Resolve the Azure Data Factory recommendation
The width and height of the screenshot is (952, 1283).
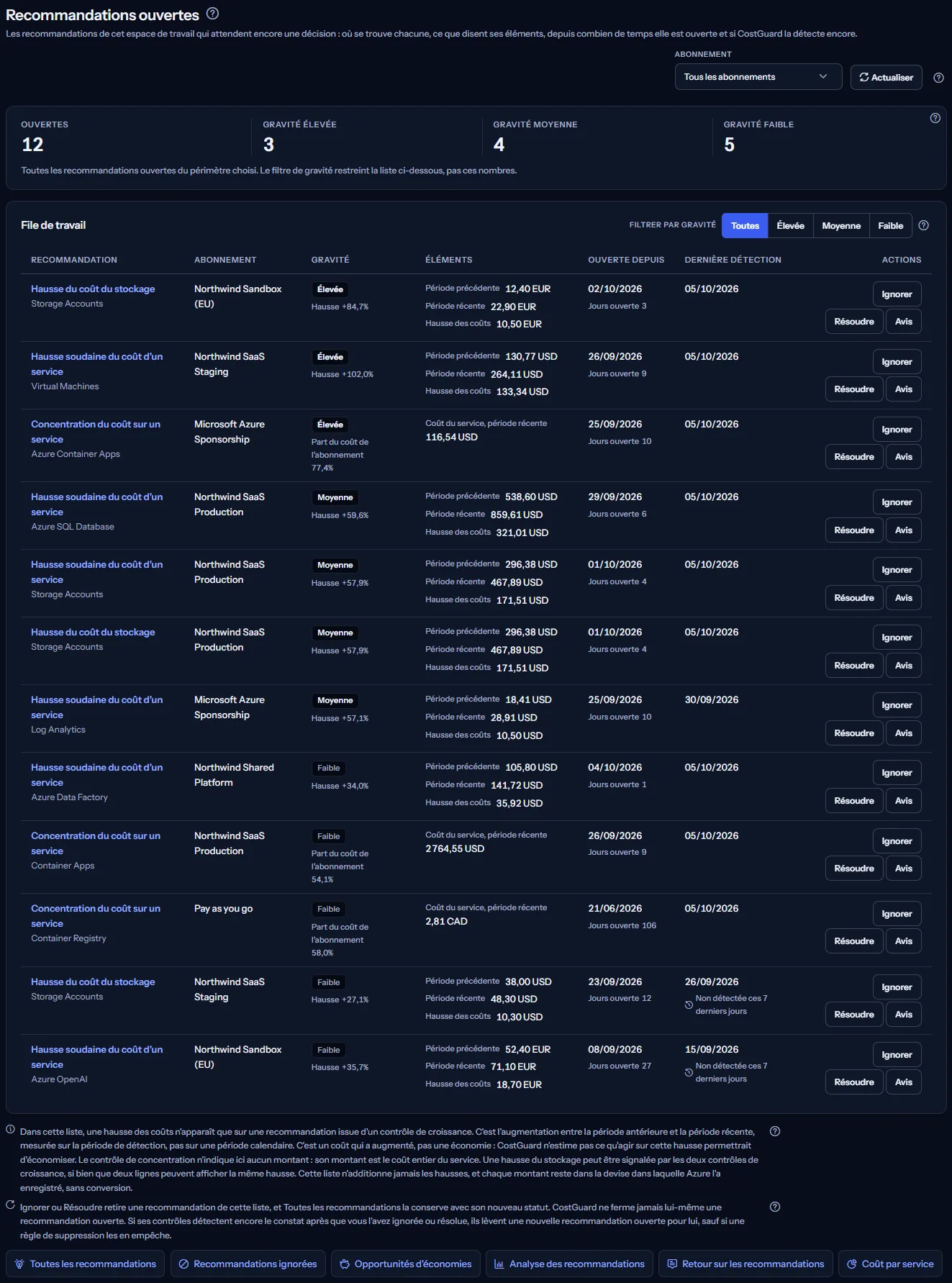click(x=853, y=801)
